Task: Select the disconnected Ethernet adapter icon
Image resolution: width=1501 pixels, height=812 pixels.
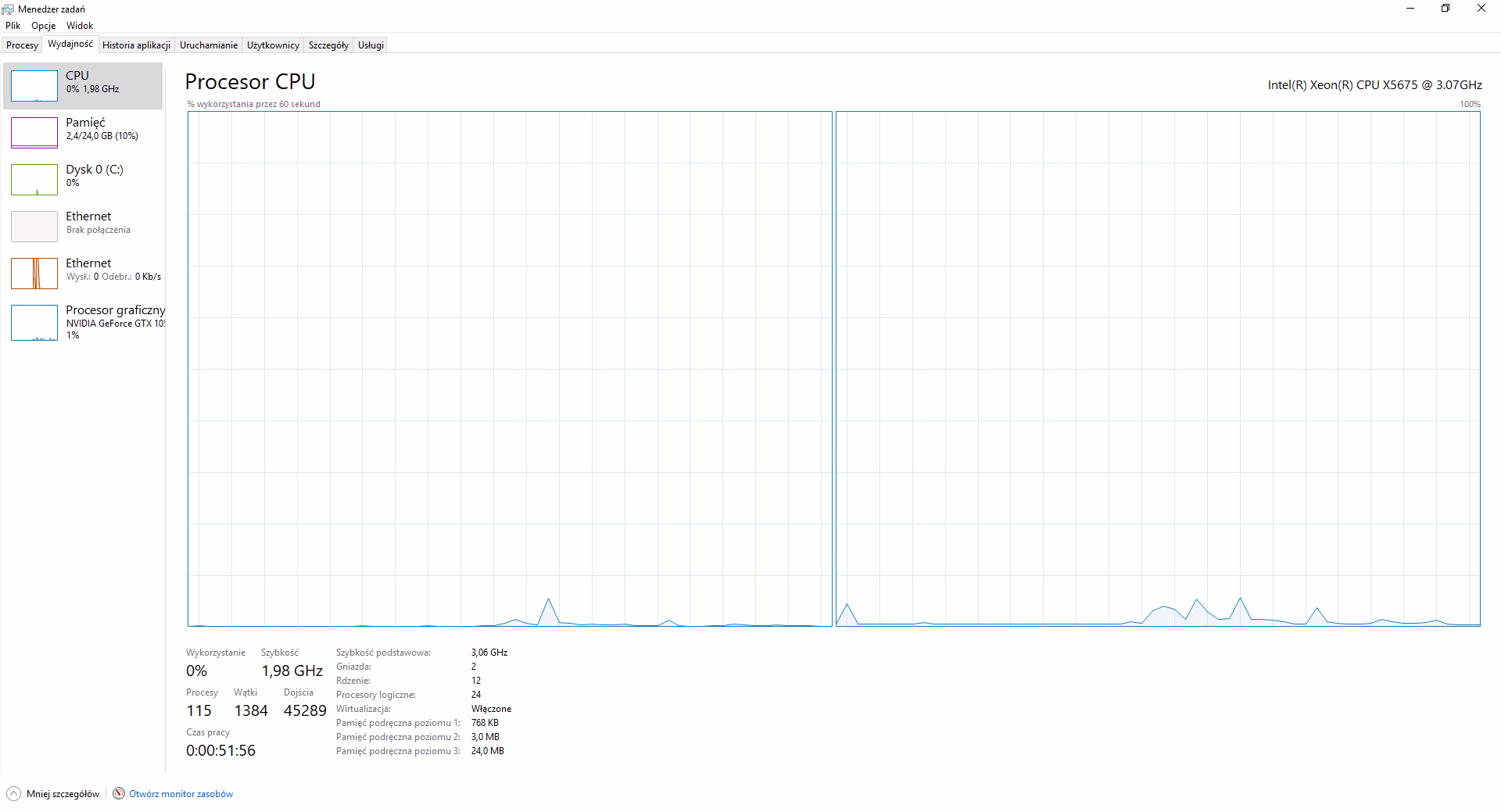Action: point(34,227)
